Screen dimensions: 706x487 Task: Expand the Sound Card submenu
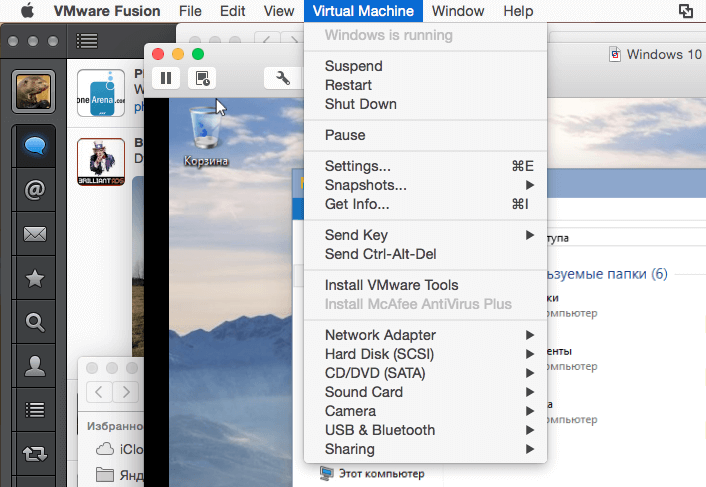pos(425,392)
